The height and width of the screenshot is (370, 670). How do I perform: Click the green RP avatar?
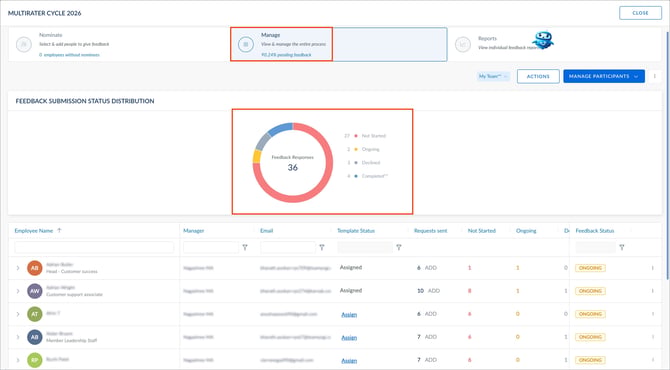[35, 360]
